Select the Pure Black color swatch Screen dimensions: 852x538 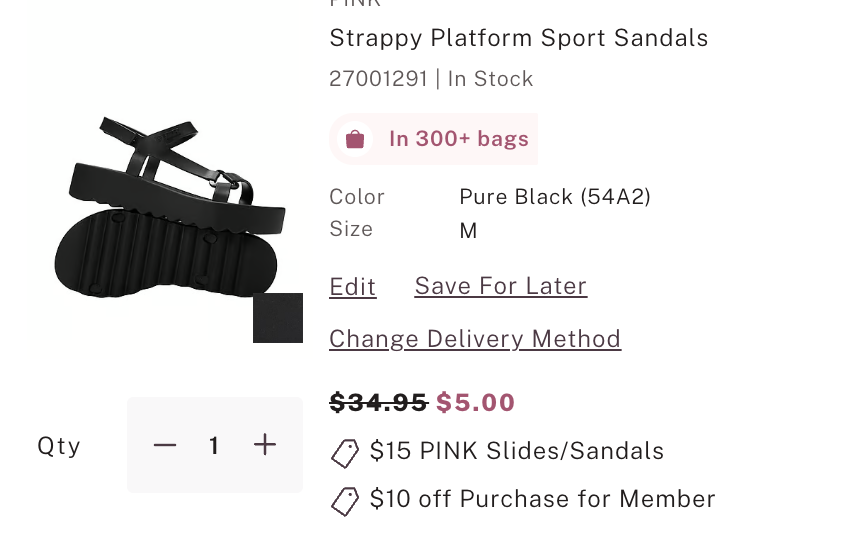pyautogui.click(x=278, y=318)
